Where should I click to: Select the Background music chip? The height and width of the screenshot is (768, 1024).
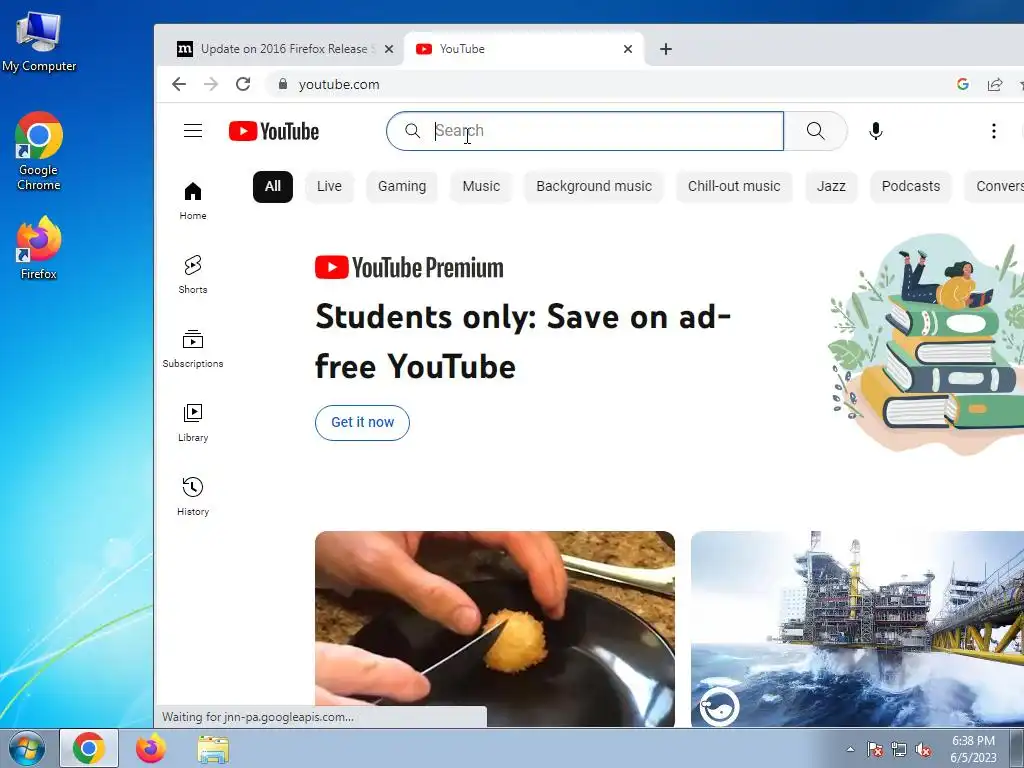[594, 186]
